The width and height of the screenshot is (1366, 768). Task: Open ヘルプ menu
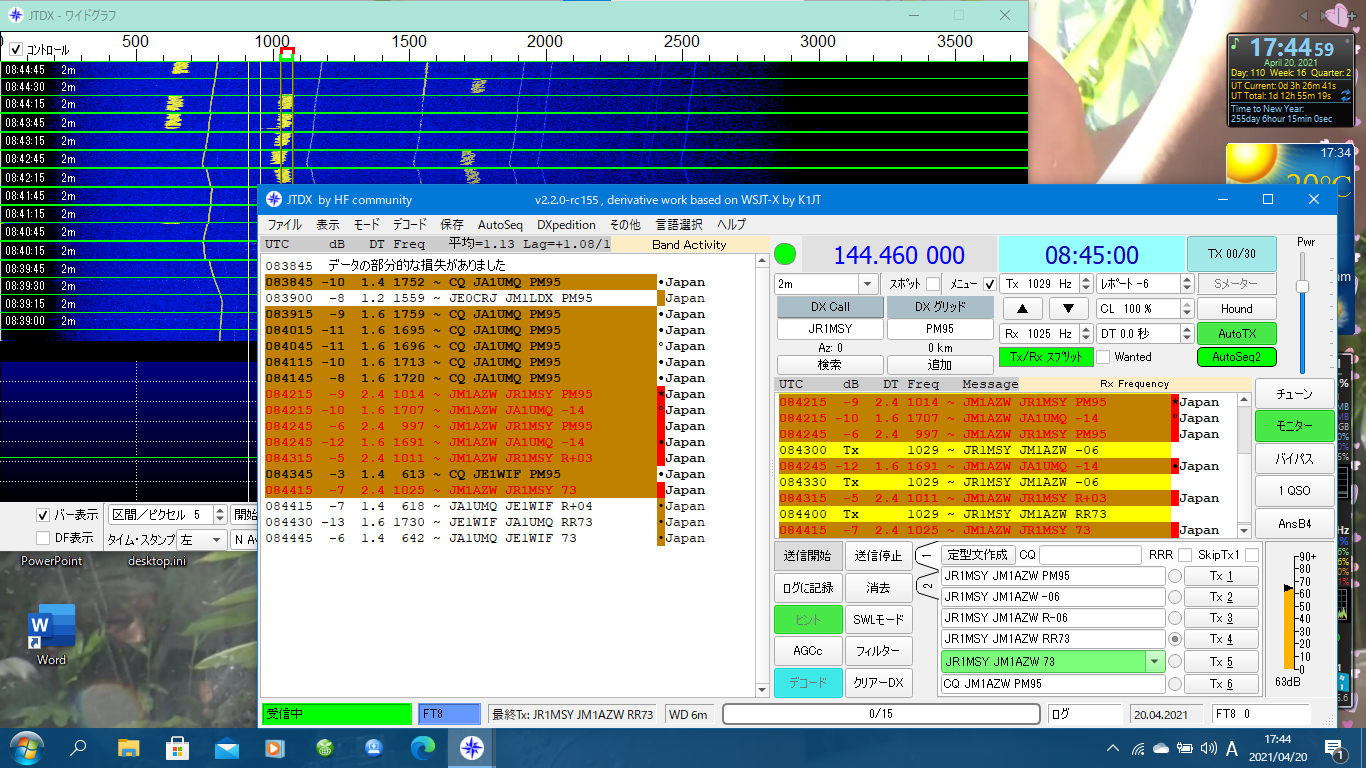pyautogui.click(x=731, y=225)
